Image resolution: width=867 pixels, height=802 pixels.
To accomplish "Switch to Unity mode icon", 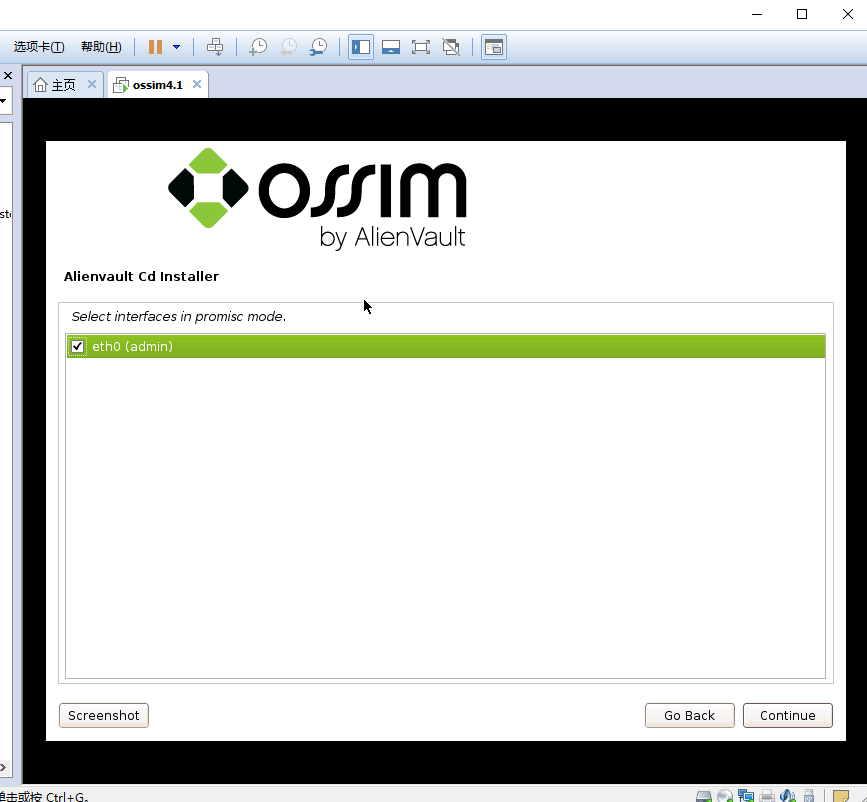I will coord(451,47).
